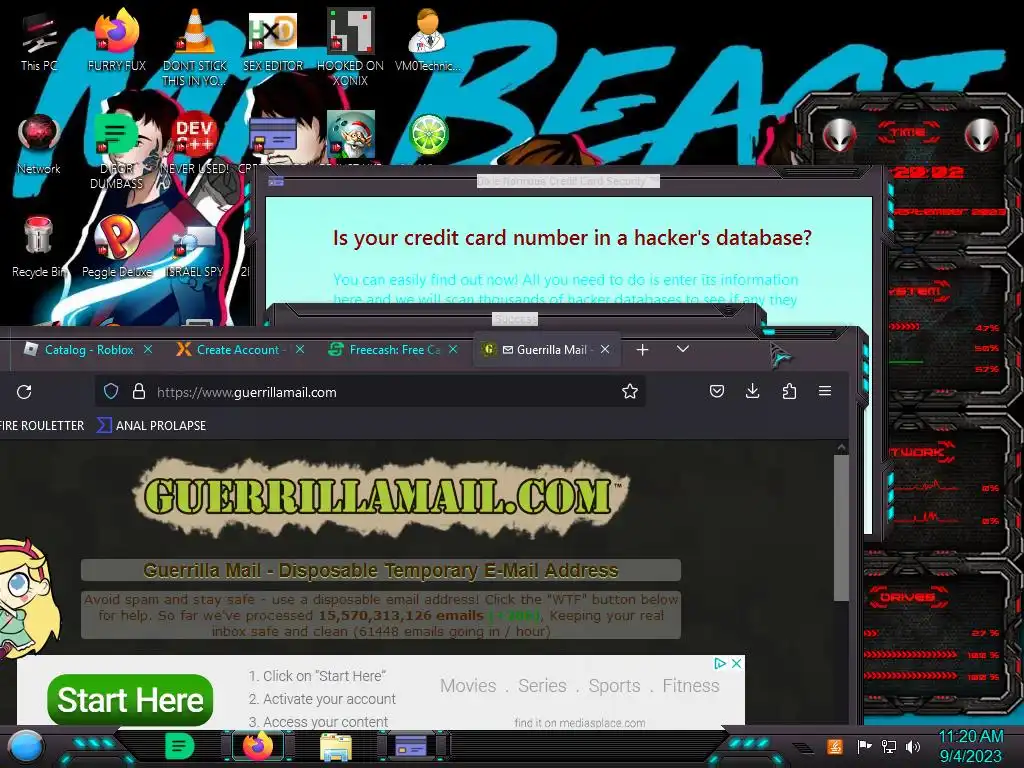This screenshot has height=768, width=1024.
Task: Open the HxD SEX EDITOR shortcut
Action: [x=273, y=40]
